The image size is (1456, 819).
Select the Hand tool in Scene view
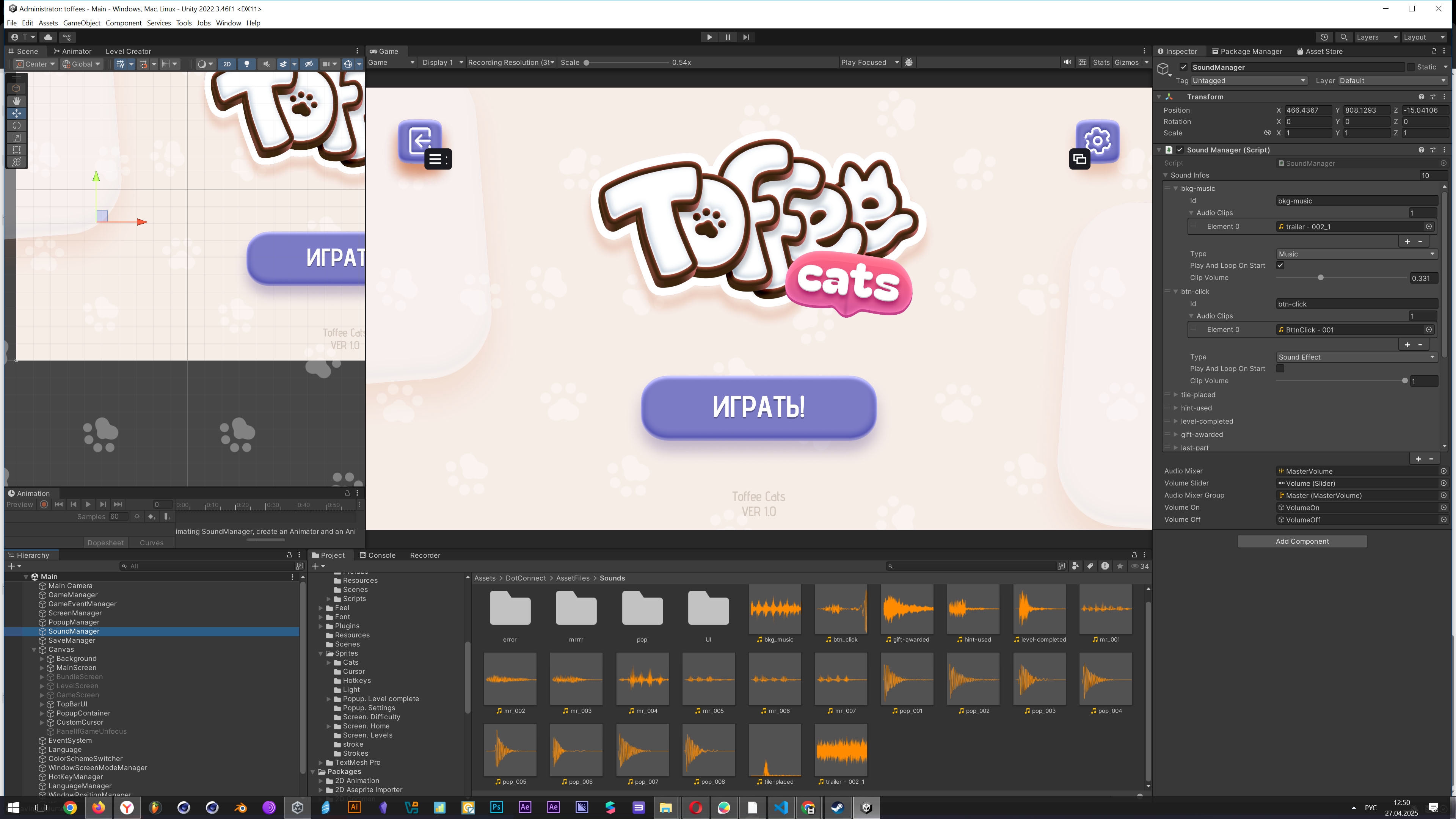[16, 100]
